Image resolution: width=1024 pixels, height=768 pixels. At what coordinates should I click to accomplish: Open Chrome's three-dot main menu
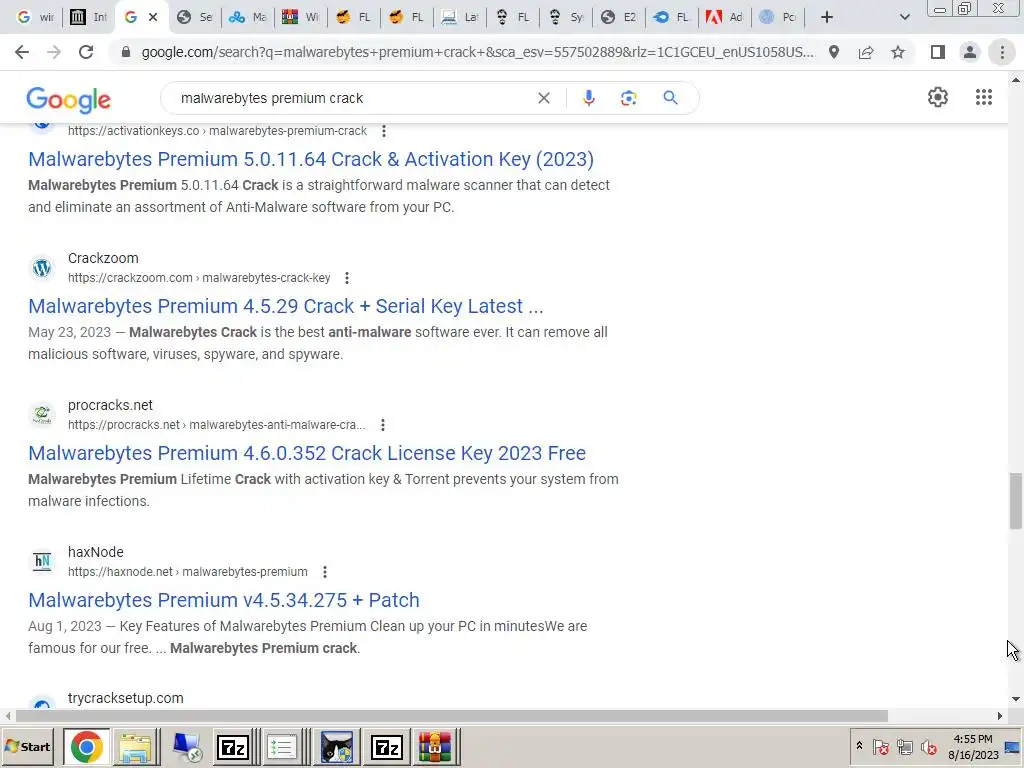[1002, 52]
